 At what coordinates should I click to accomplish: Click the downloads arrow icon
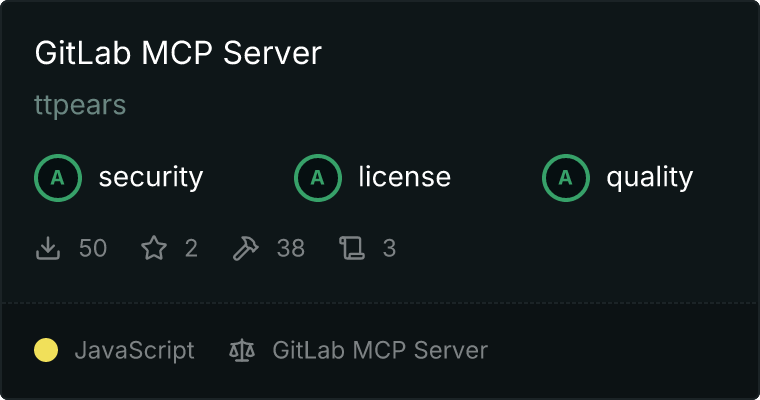click(x=48, y=248)
